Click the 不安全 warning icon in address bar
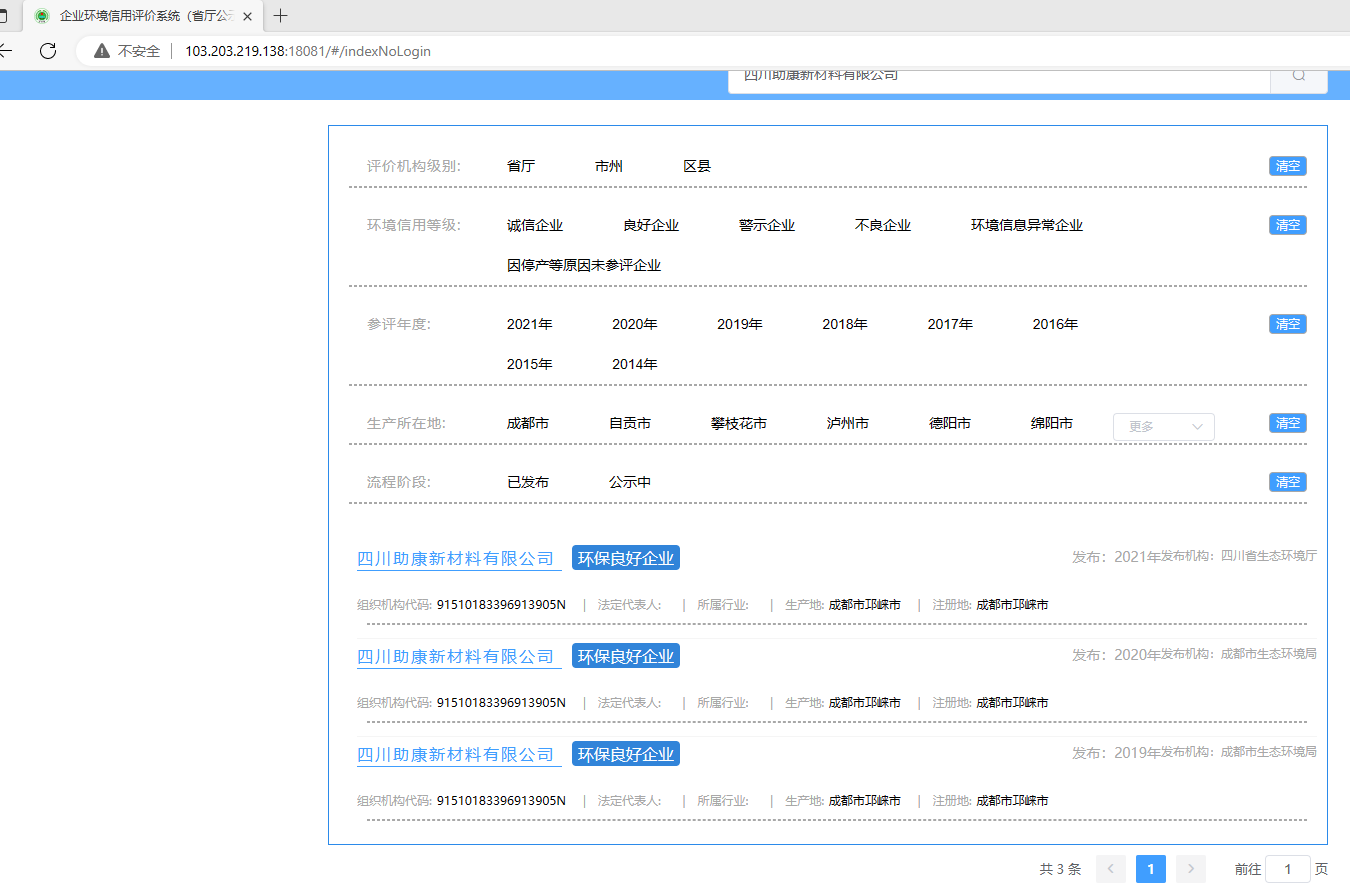 click(100, 50)
